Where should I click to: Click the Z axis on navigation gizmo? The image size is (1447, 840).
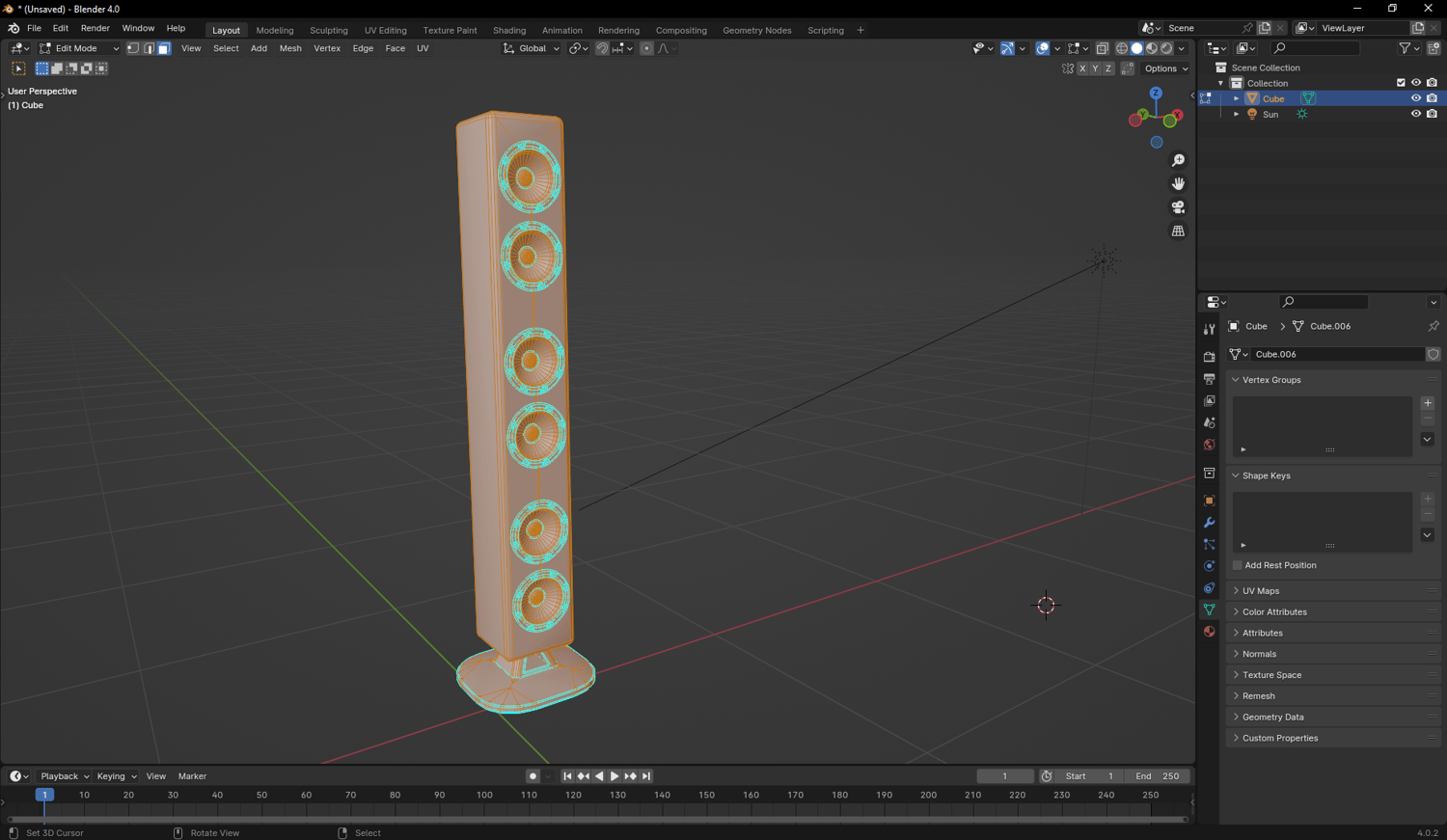[1156, 94]
